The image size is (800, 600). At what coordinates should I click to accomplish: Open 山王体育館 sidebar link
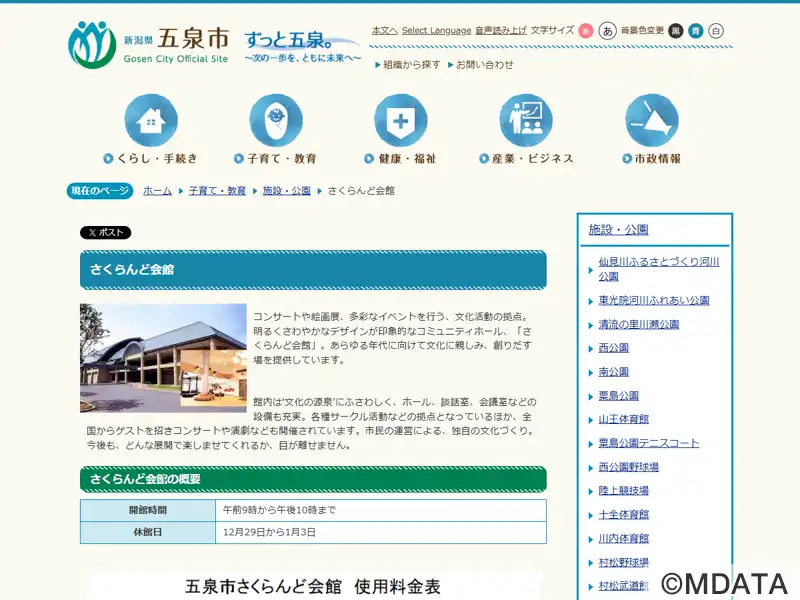(623, 419)
